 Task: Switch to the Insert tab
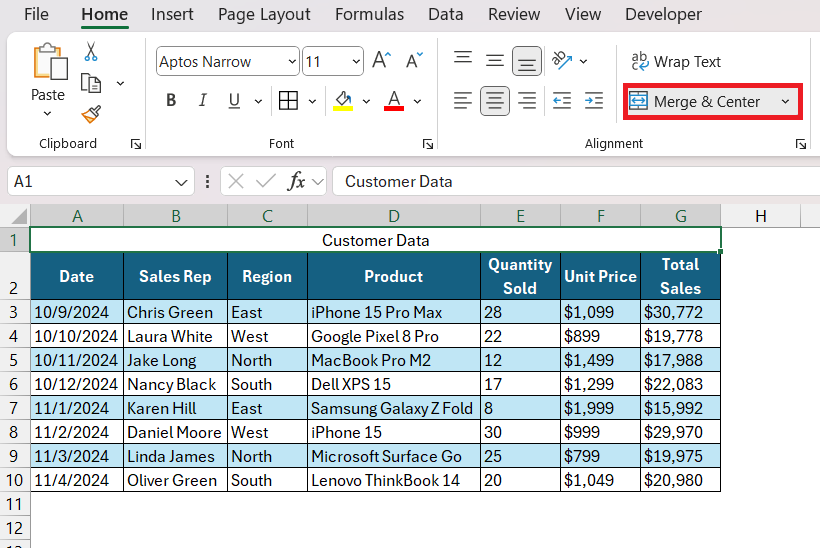pos(172,14)
